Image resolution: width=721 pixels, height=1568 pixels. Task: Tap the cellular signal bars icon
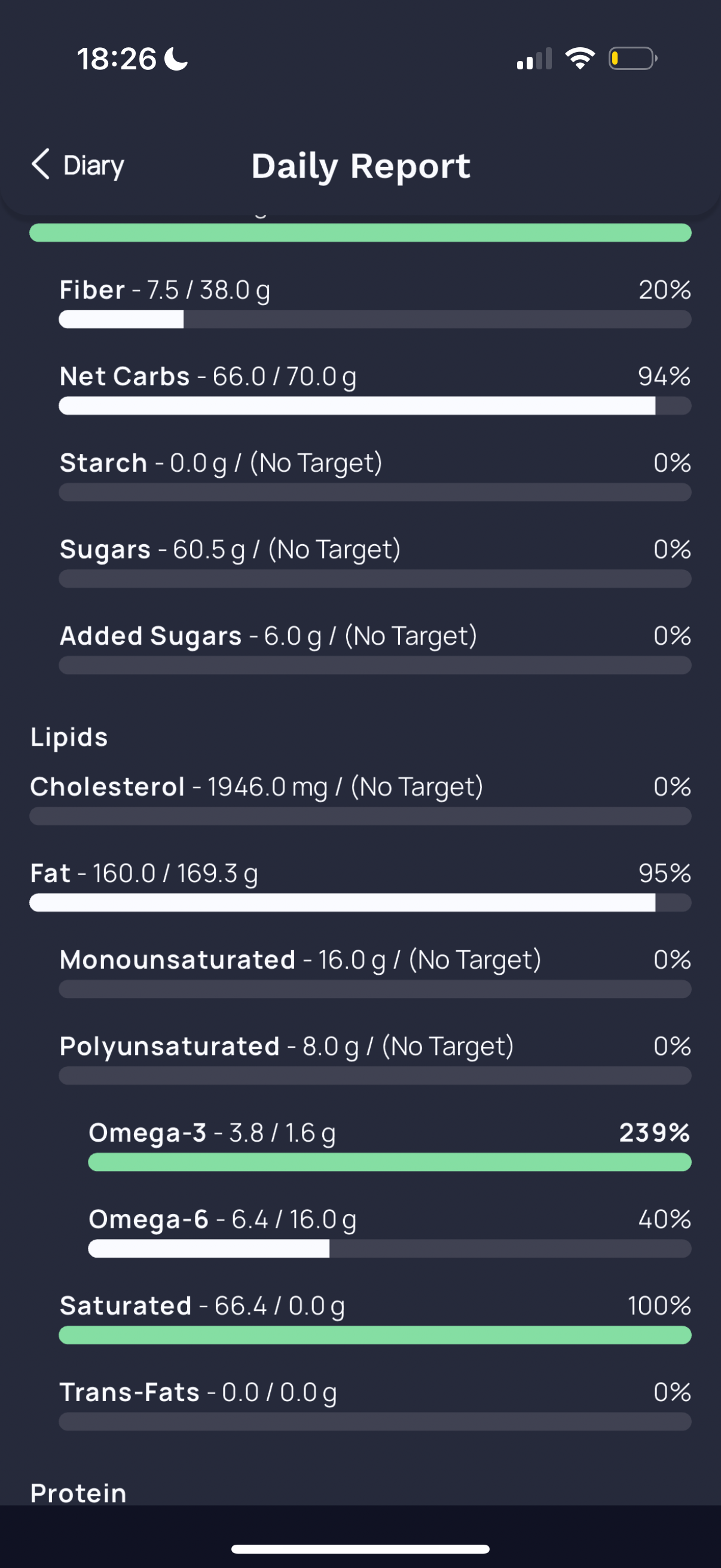(x=534, y=59)
